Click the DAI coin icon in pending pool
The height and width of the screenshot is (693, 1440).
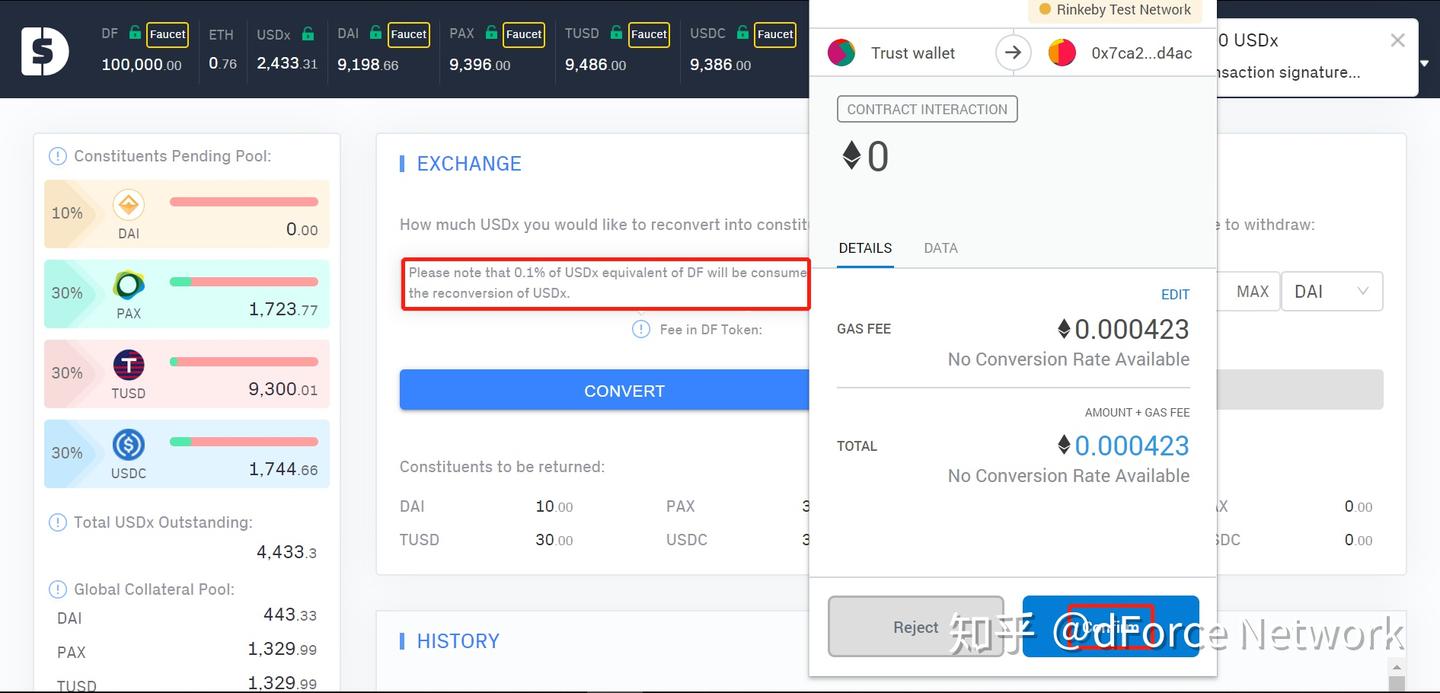(128, 206)
